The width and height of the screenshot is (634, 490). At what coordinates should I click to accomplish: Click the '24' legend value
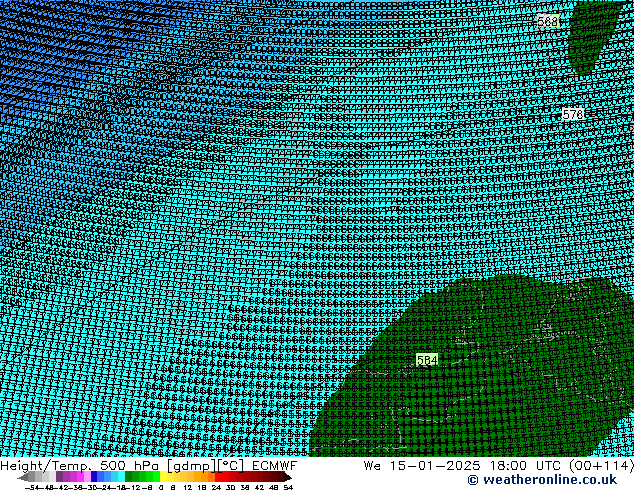pyautogui.click(x=216, y=488)
